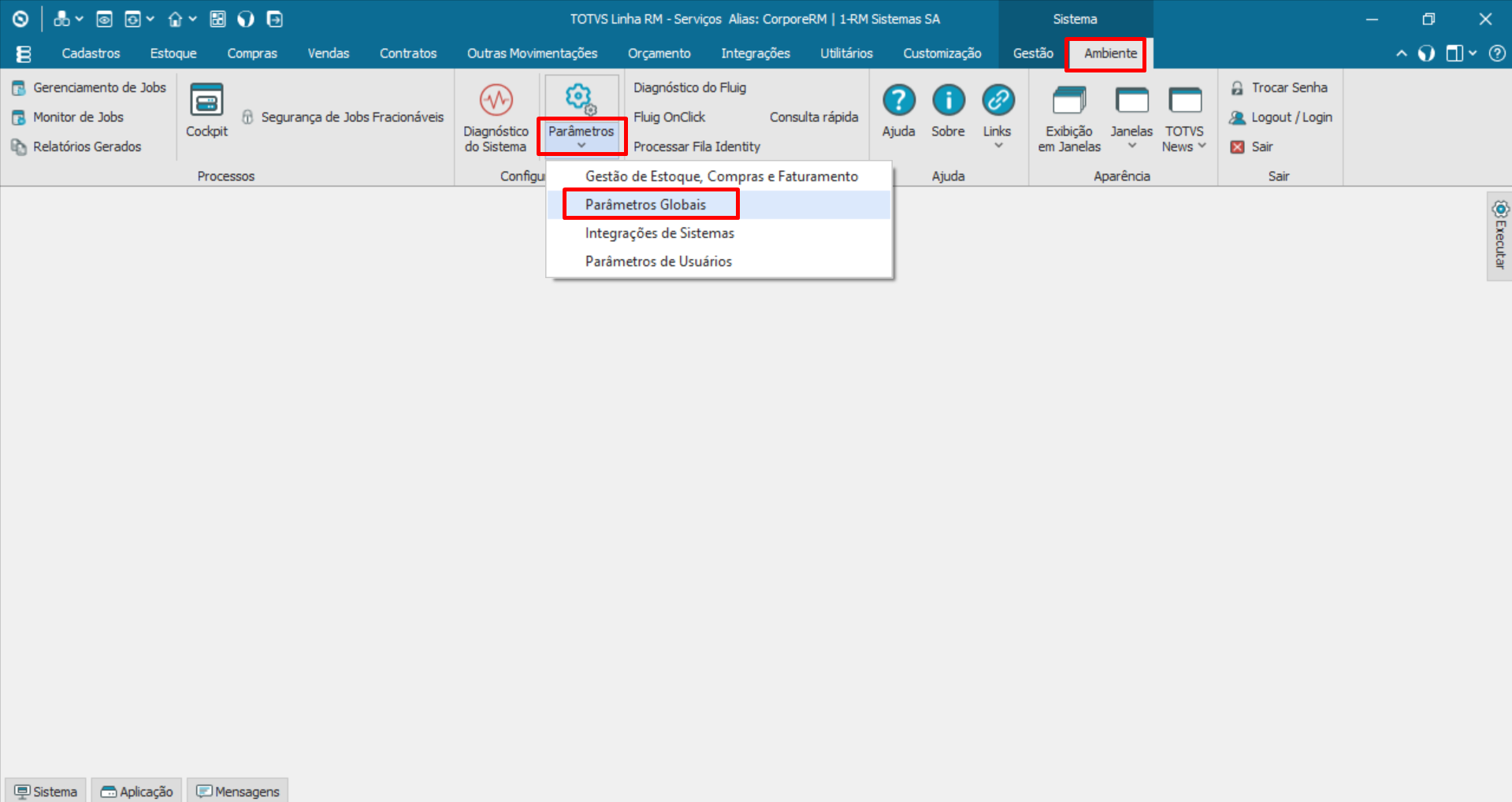Switch to Outras Movimentações tab
The width and height of the screenshot is (1512, 802).
533,54
